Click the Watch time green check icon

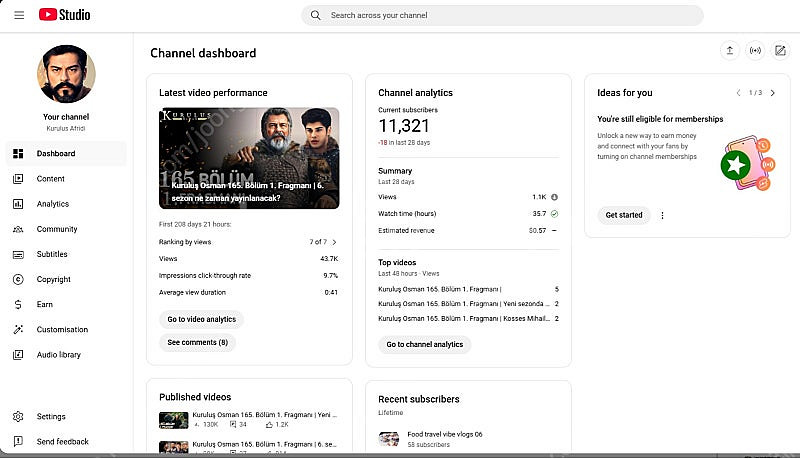[555, 214]
